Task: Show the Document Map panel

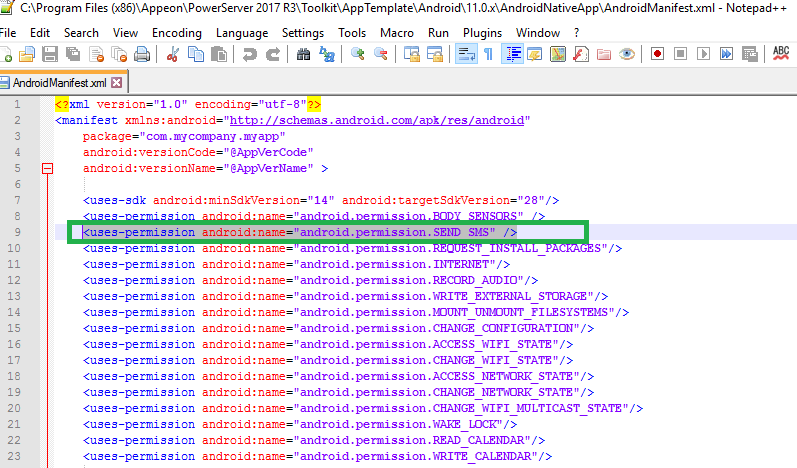Action: pos(558,54)
